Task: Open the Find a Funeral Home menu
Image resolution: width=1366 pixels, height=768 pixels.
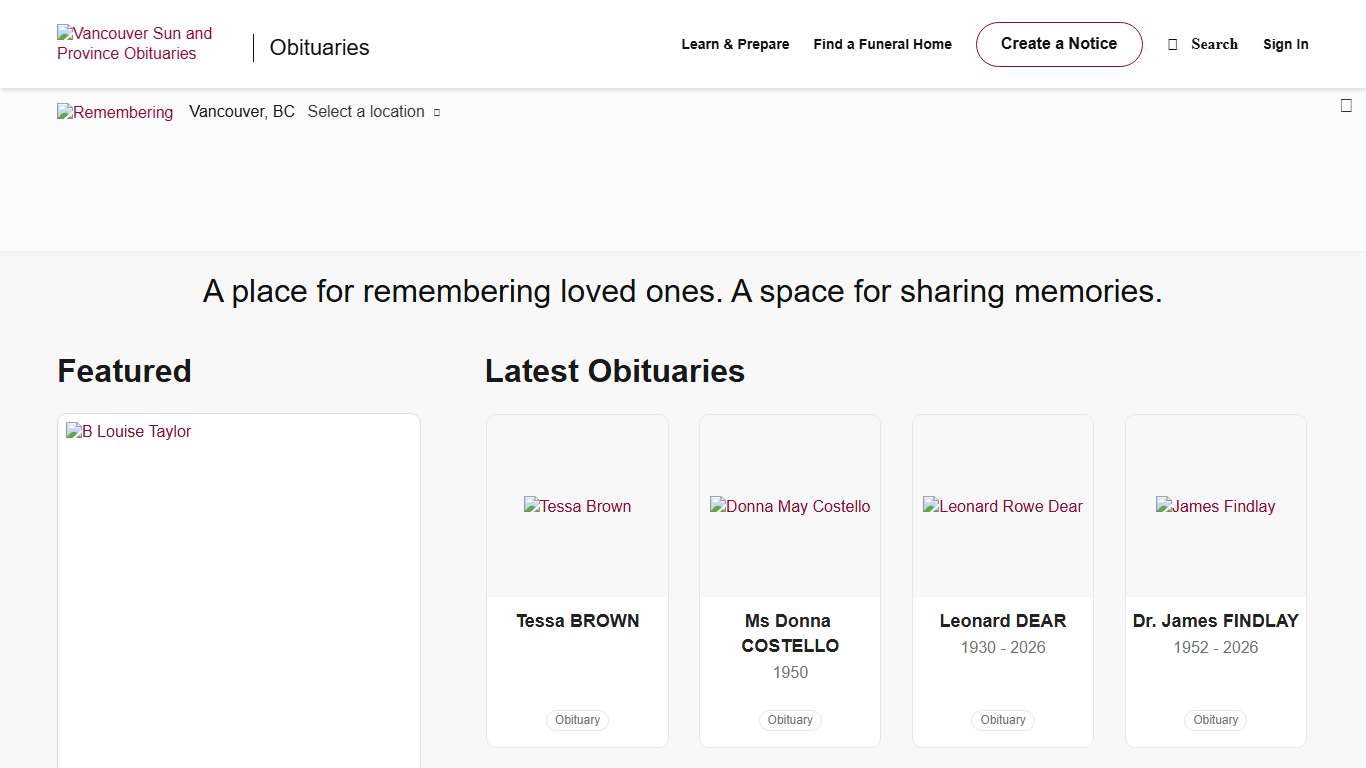Action: point(882,44)
